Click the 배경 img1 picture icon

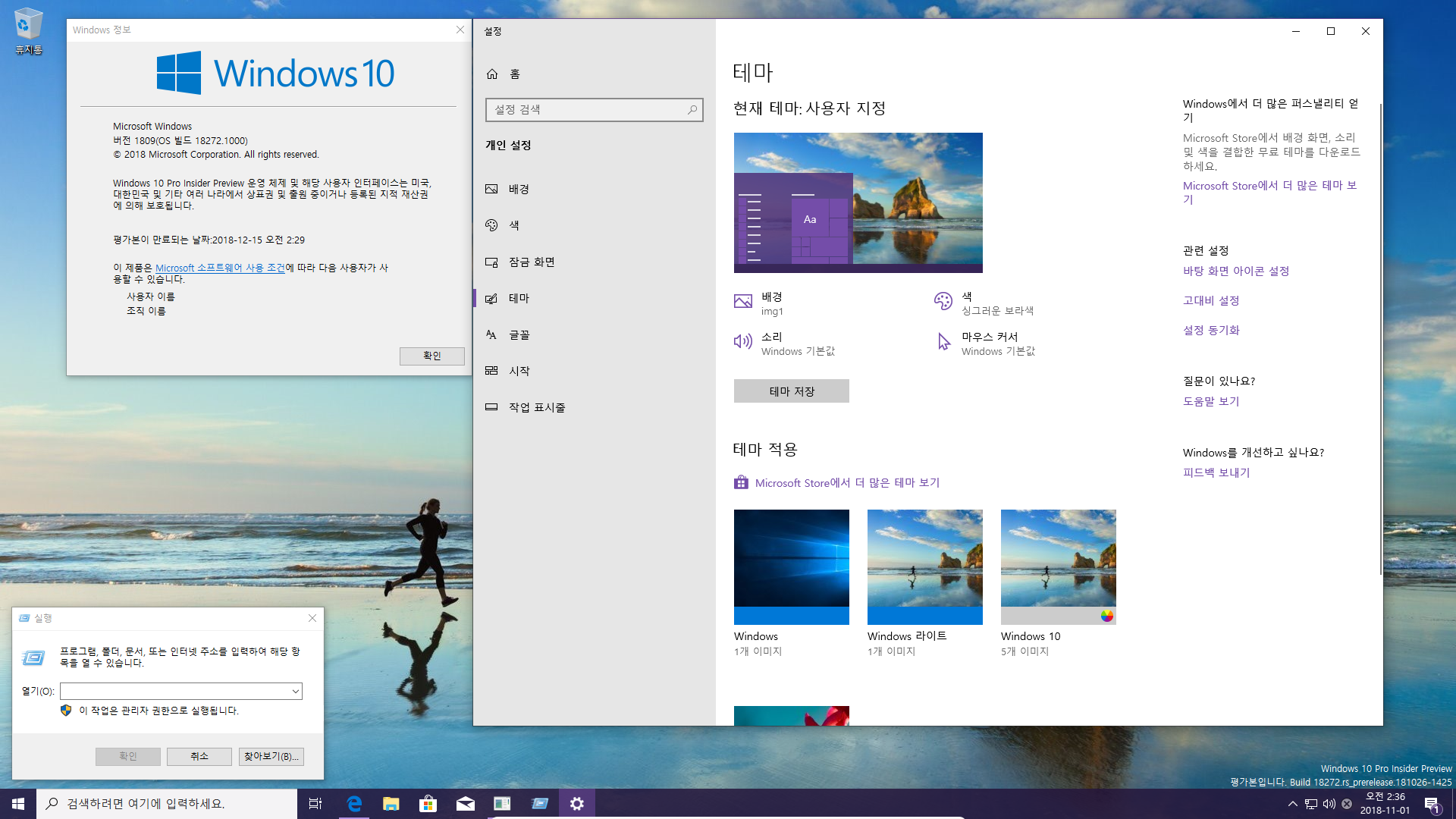click(743, 301)
